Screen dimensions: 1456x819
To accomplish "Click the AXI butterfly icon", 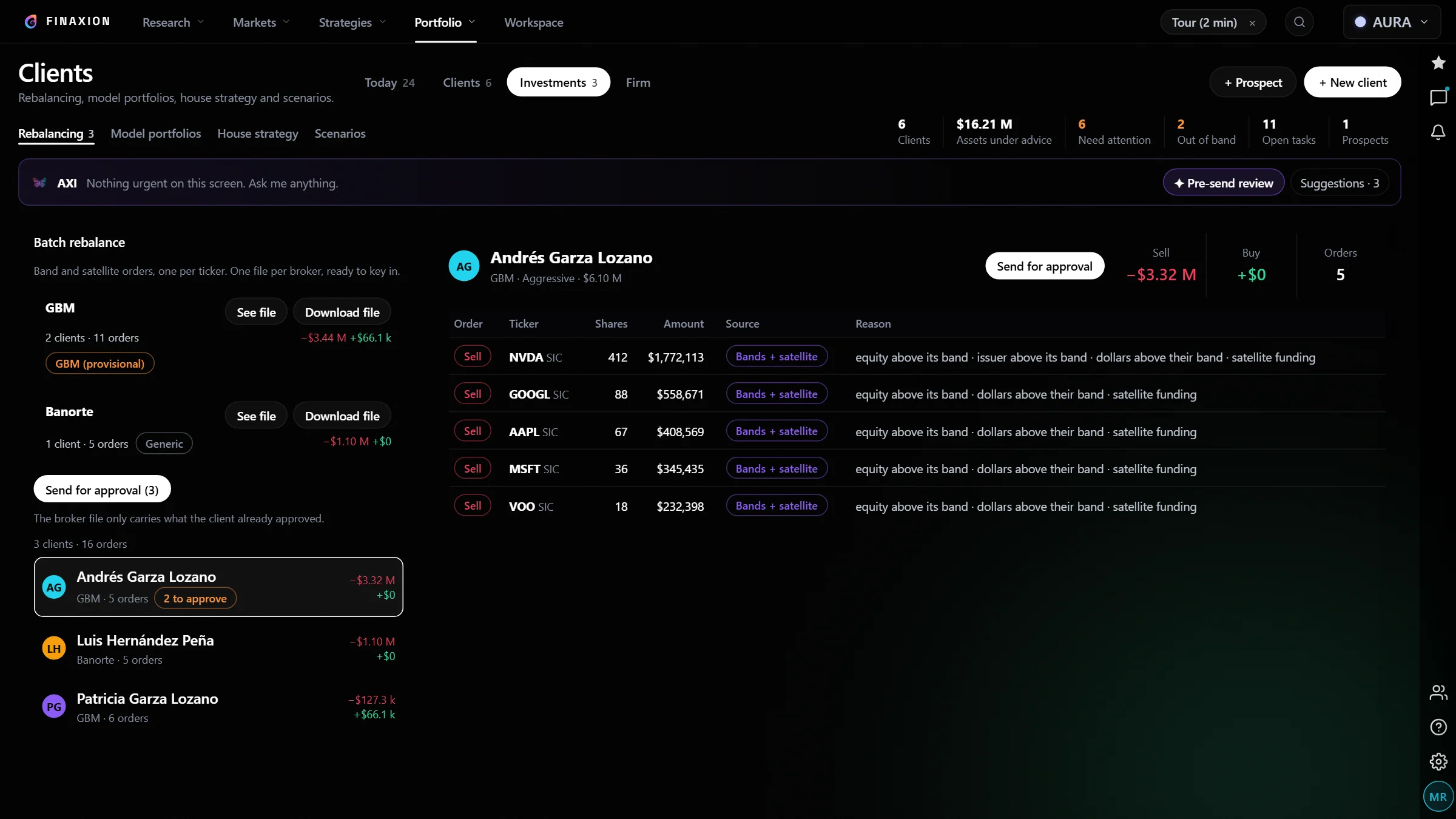I will pyautogui.click(x=40, y=183).
